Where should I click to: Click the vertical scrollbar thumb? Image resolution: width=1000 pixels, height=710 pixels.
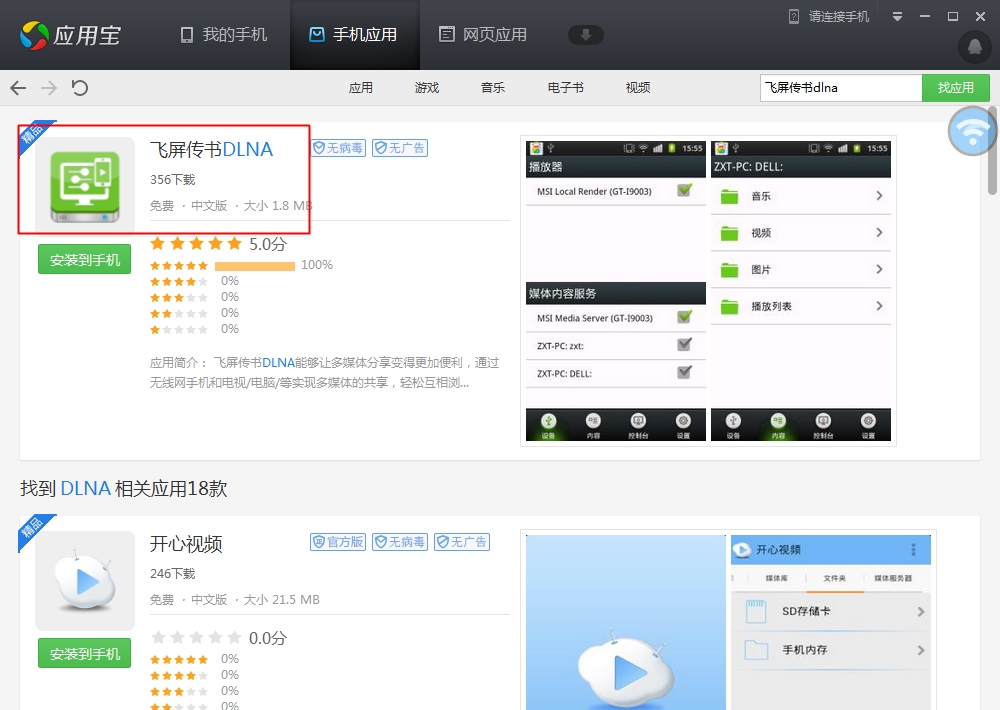[992, 151]
